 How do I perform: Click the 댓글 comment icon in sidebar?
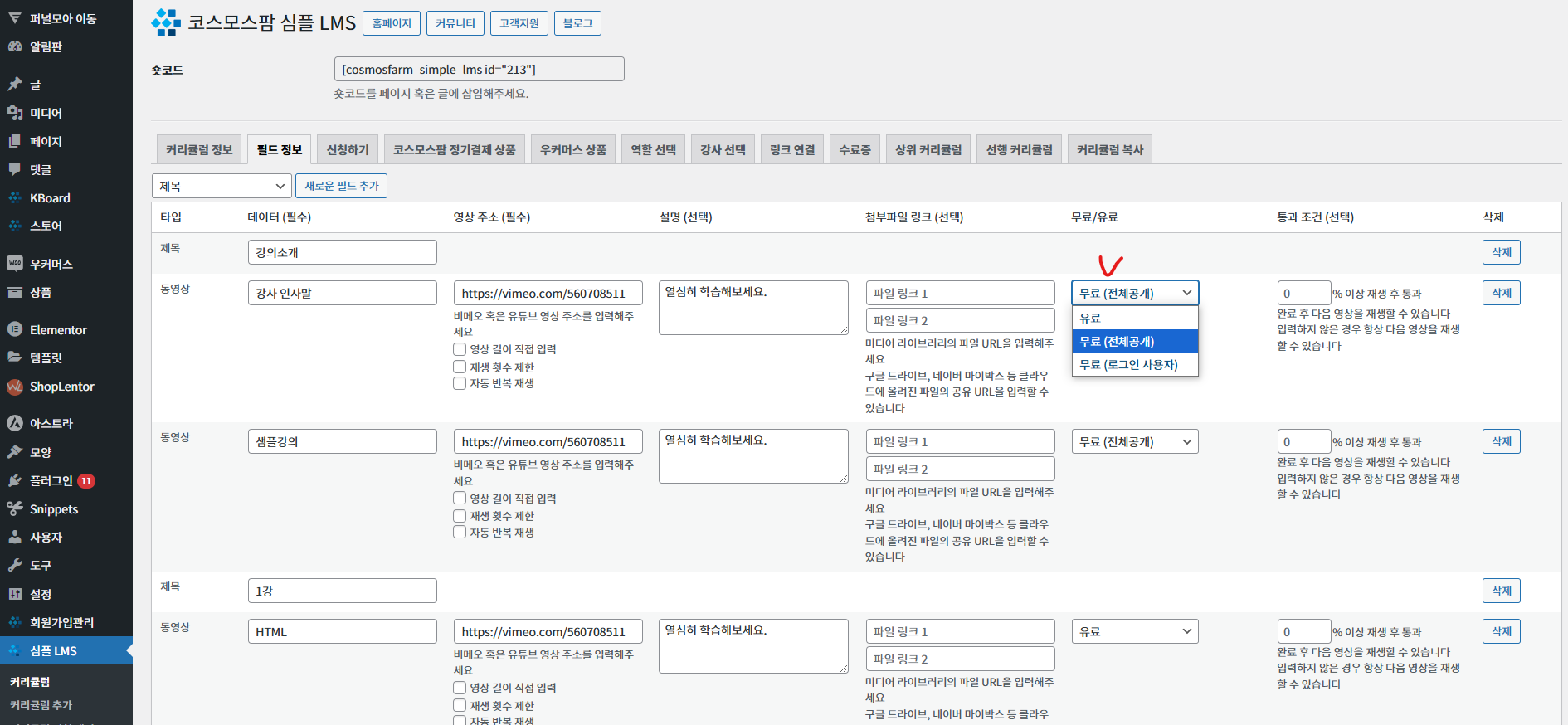tap(15, 169)
